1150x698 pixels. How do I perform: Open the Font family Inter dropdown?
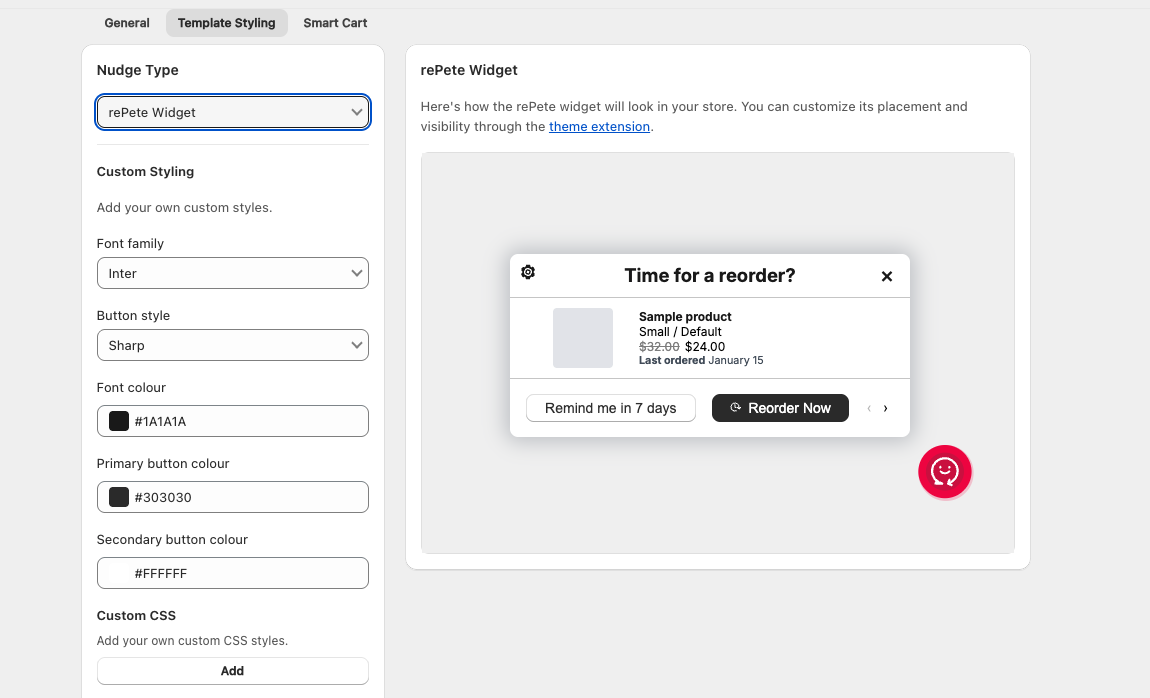[x=232, y=273]
